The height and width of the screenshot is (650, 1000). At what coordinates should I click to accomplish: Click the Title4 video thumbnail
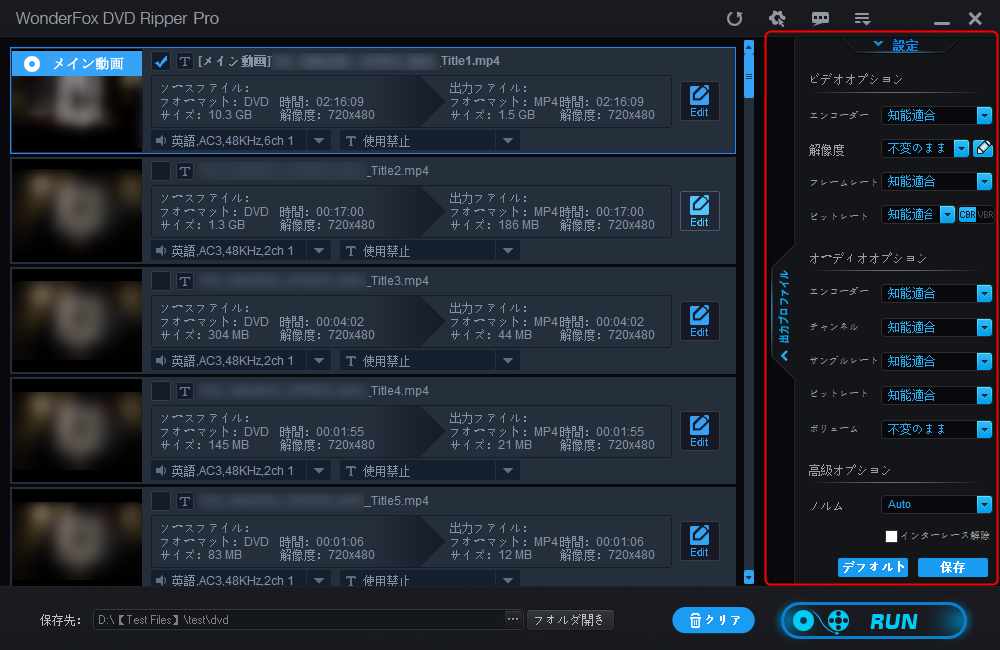pyautogui.click(x=77, y=431)
